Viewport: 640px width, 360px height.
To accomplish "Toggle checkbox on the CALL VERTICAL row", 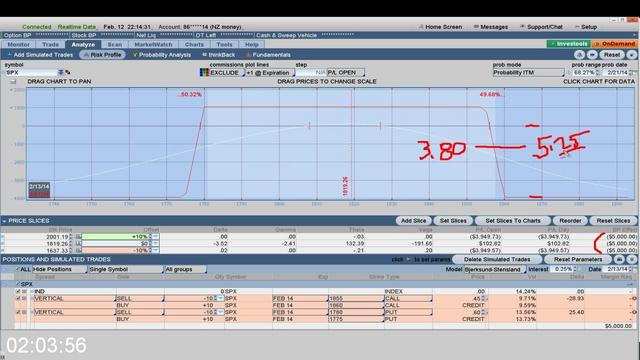I will pyautogui.click(x=18, y=298).
